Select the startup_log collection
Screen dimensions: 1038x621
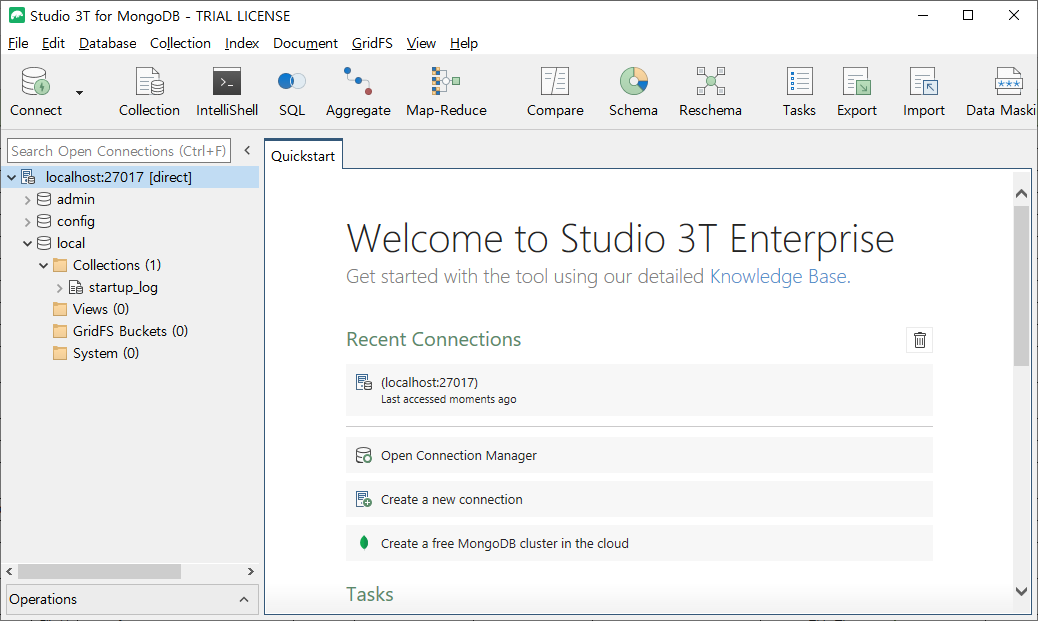[x=123, y=287]
